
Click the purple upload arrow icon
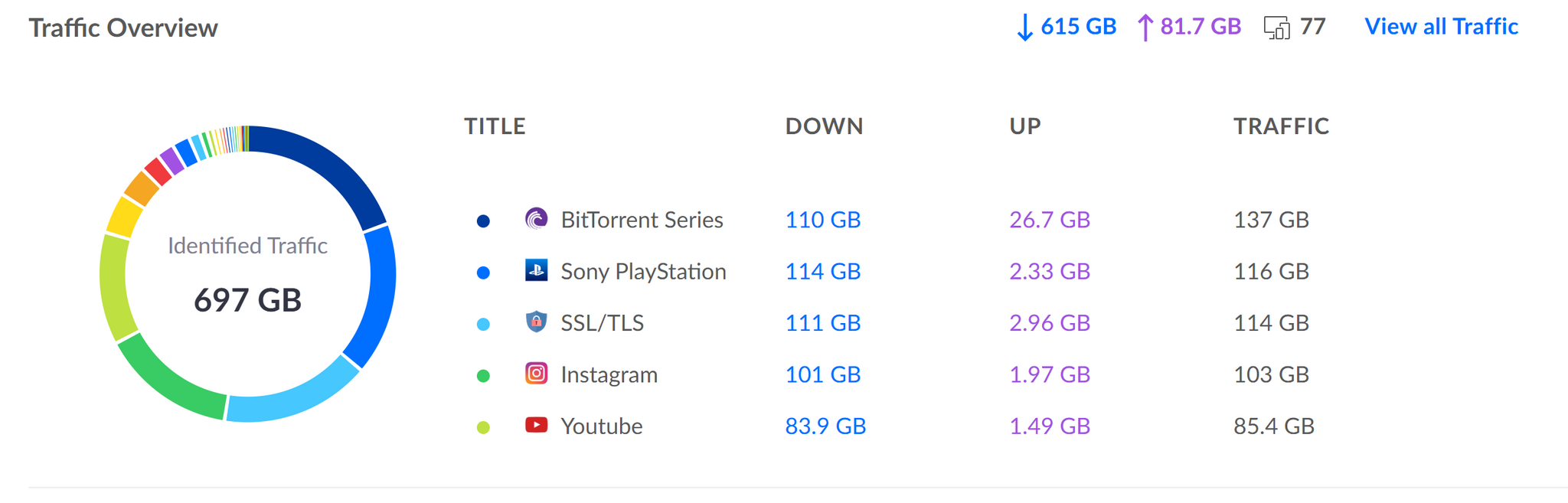[x=1145, y=28]
